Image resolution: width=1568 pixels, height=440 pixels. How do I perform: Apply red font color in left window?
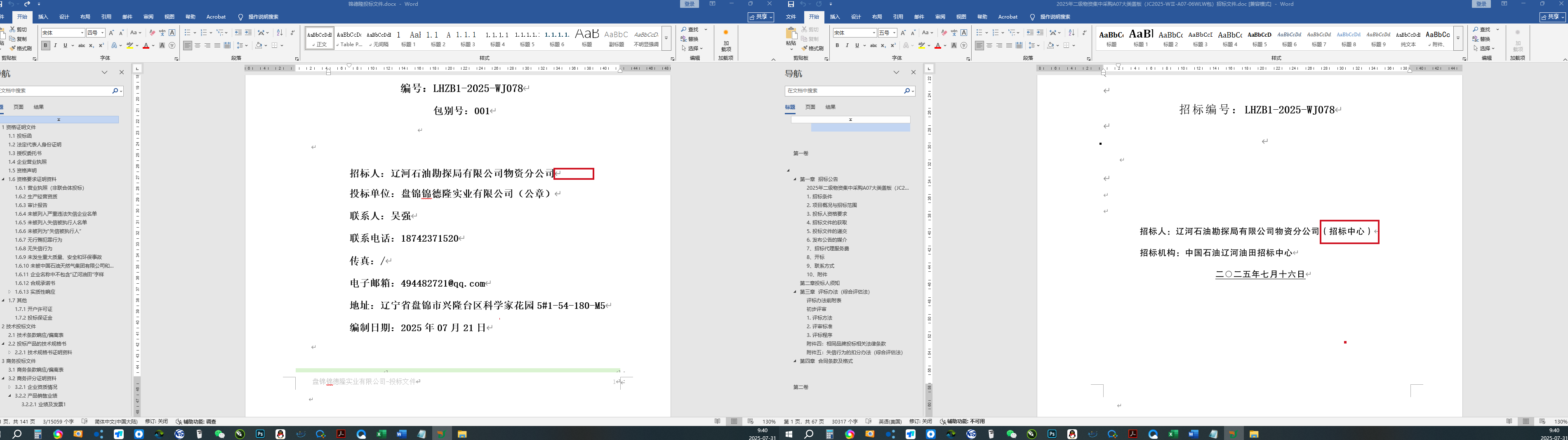(x=146, y=46)
